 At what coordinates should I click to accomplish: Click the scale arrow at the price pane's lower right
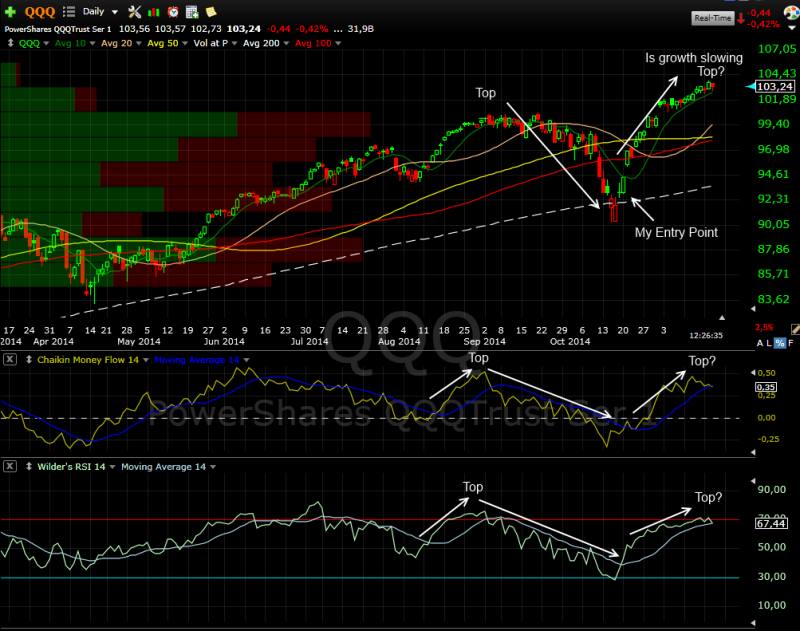tap(753, 309)
